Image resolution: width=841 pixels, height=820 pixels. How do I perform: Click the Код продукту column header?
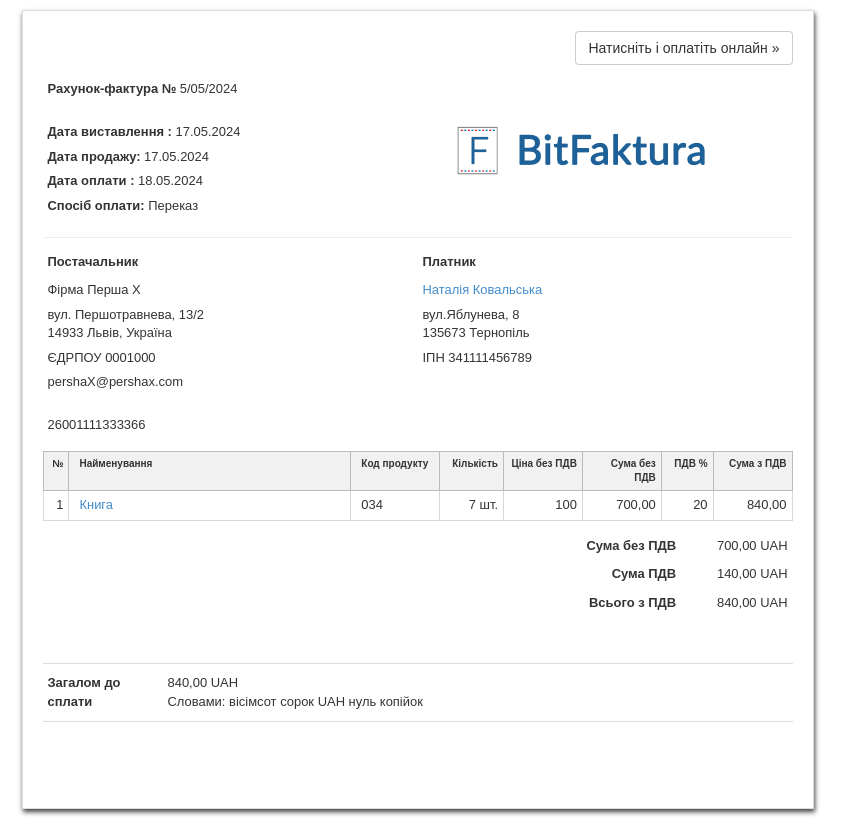point(394,464)
